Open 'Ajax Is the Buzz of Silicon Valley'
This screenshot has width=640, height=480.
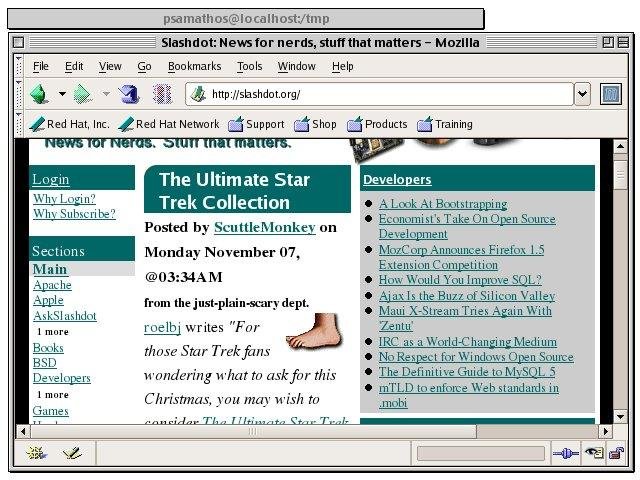coord(467,296)
